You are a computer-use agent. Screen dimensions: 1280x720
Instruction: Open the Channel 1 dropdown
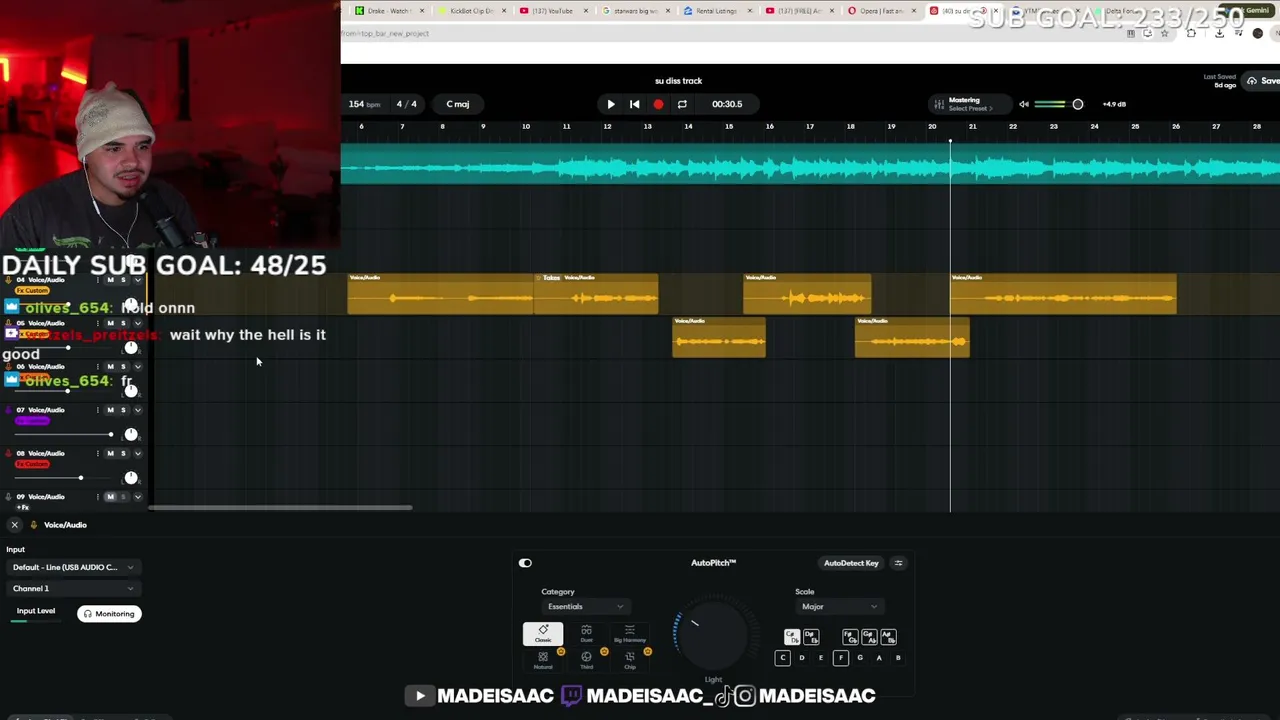pos(72,589)
